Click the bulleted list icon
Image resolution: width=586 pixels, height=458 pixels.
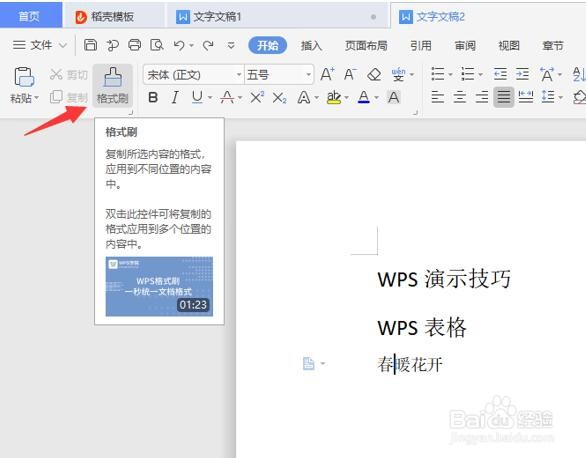438,74
